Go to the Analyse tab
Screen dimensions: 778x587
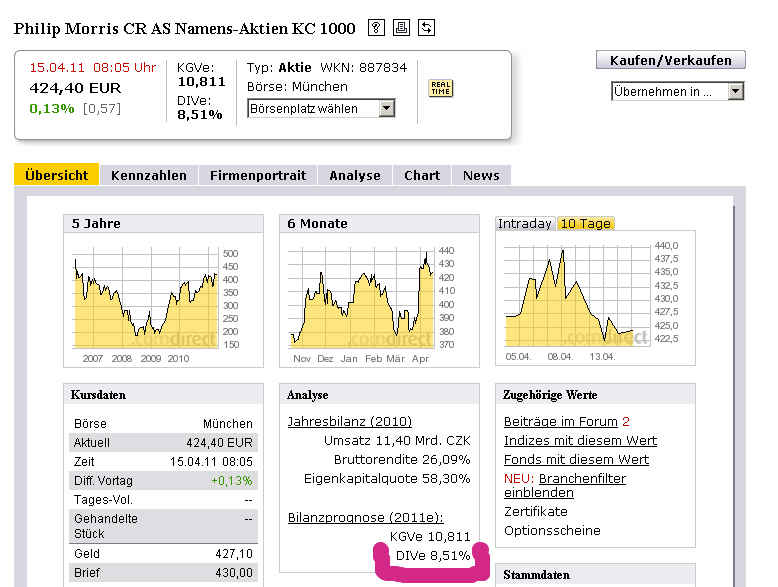[x=355, y=176]
